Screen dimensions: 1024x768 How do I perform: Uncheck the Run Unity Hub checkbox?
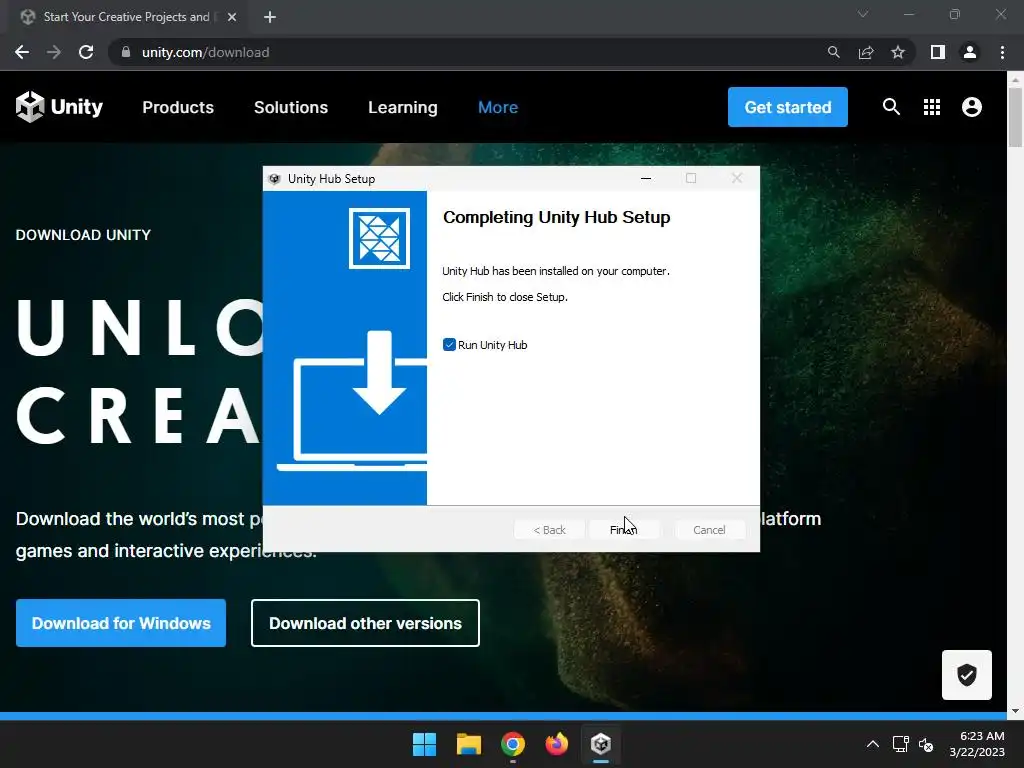coord(449,345)
